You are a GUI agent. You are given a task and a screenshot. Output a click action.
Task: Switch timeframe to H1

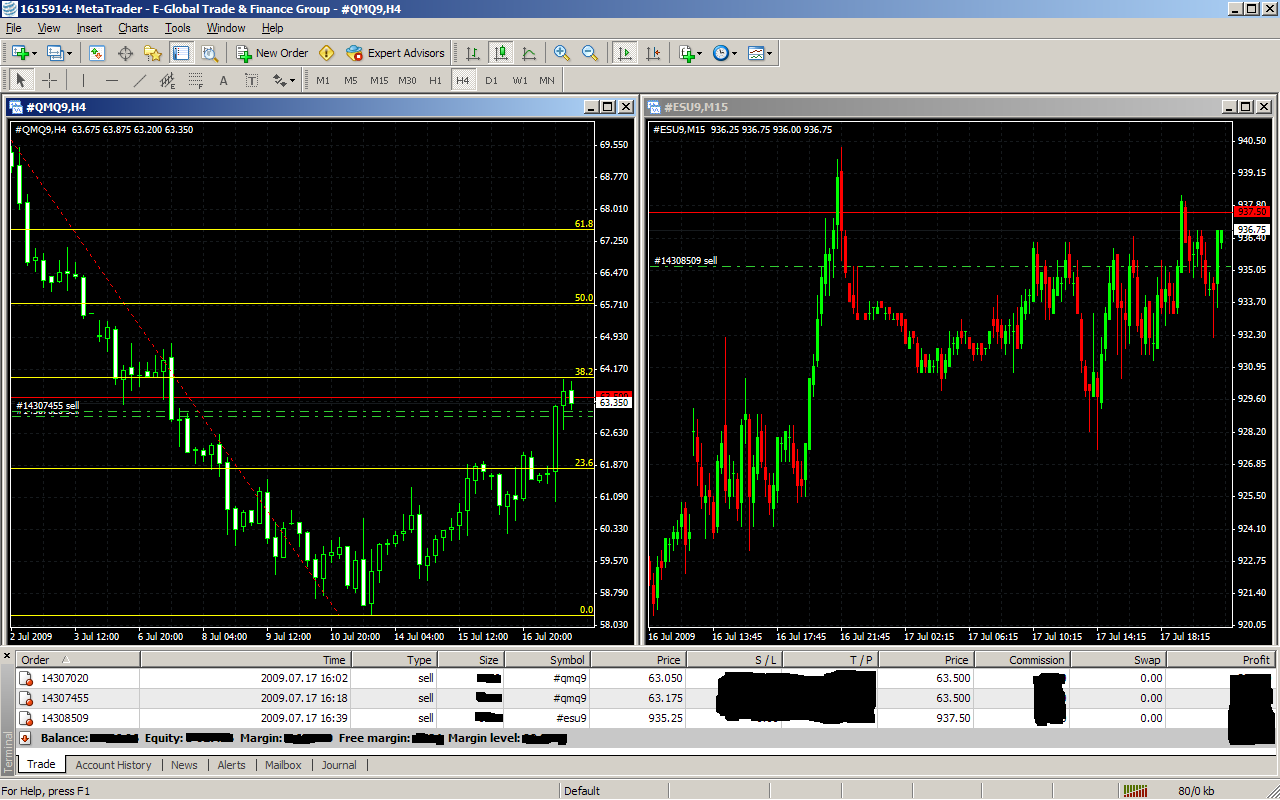coord(435,80)
